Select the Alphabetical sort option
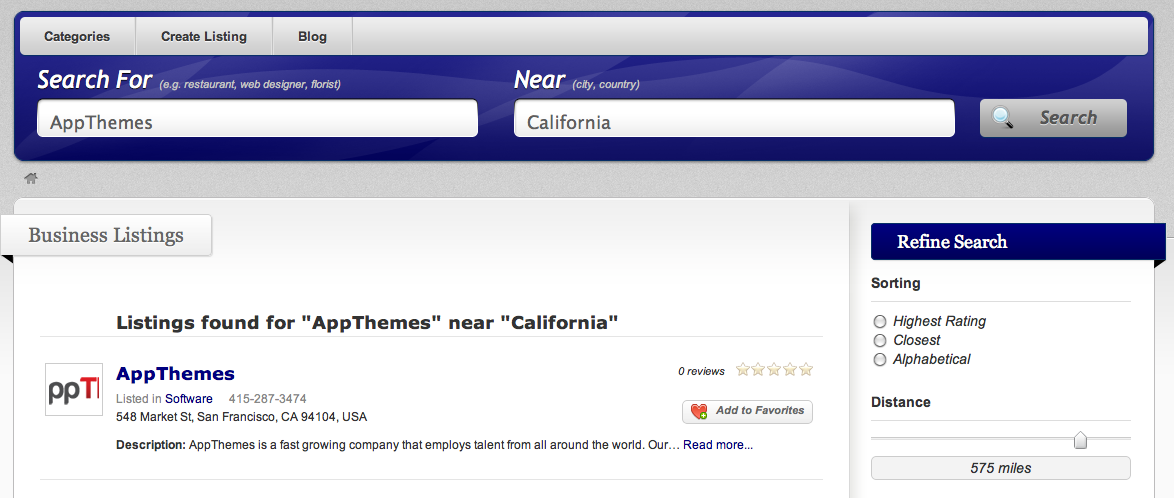The image size is (1174, 498). coord(880,360)
